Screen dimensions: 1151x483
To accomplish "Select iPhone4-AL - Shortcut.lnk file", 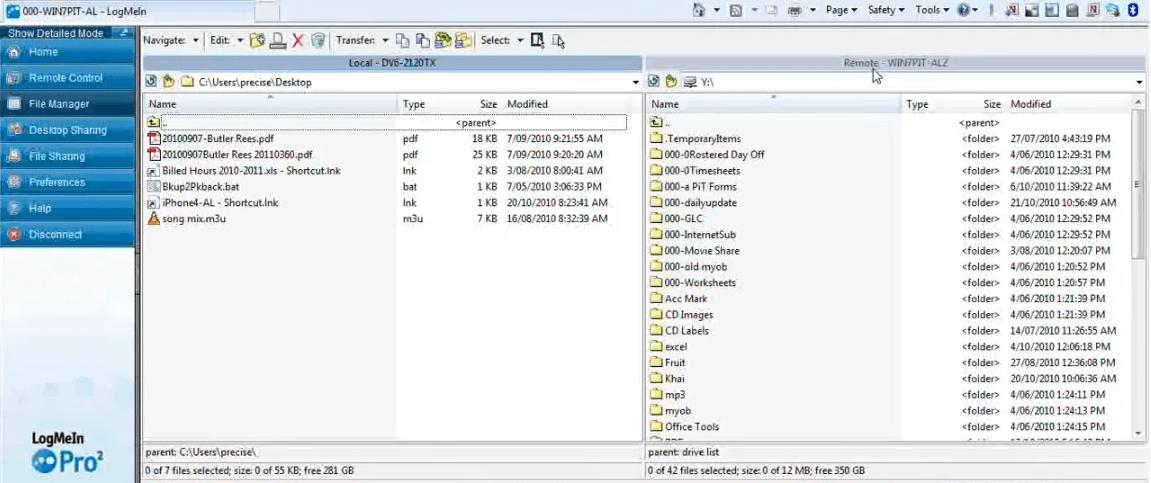I will click(x=220, y=203).
